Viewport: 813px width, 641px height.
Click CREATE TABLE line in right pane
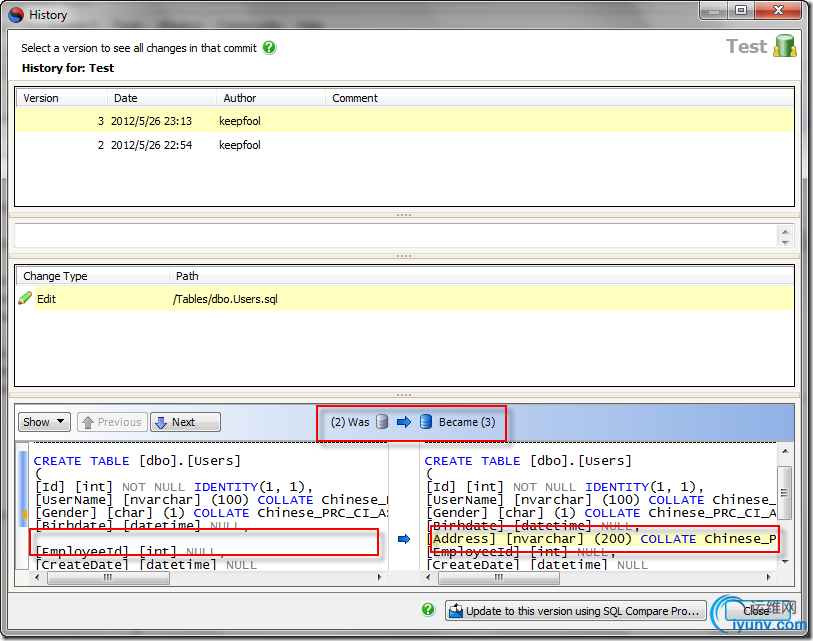[528, 461]
